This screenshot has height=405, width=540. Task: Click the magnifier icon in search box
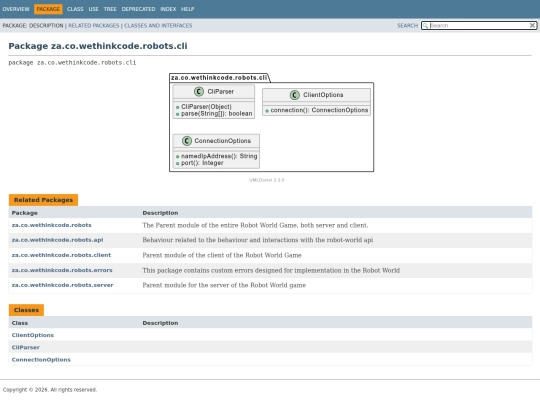pos(426,25)
